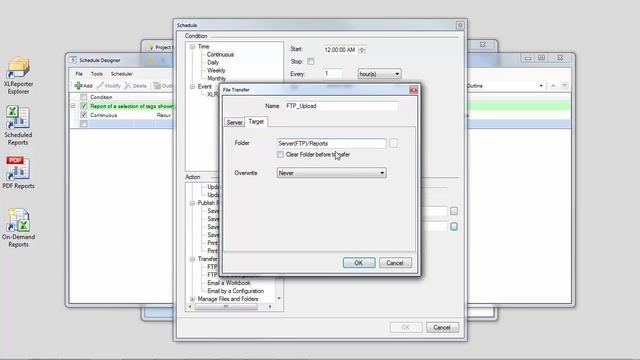
Task: Select Daily in the Time tree
Action: [213, 62]
